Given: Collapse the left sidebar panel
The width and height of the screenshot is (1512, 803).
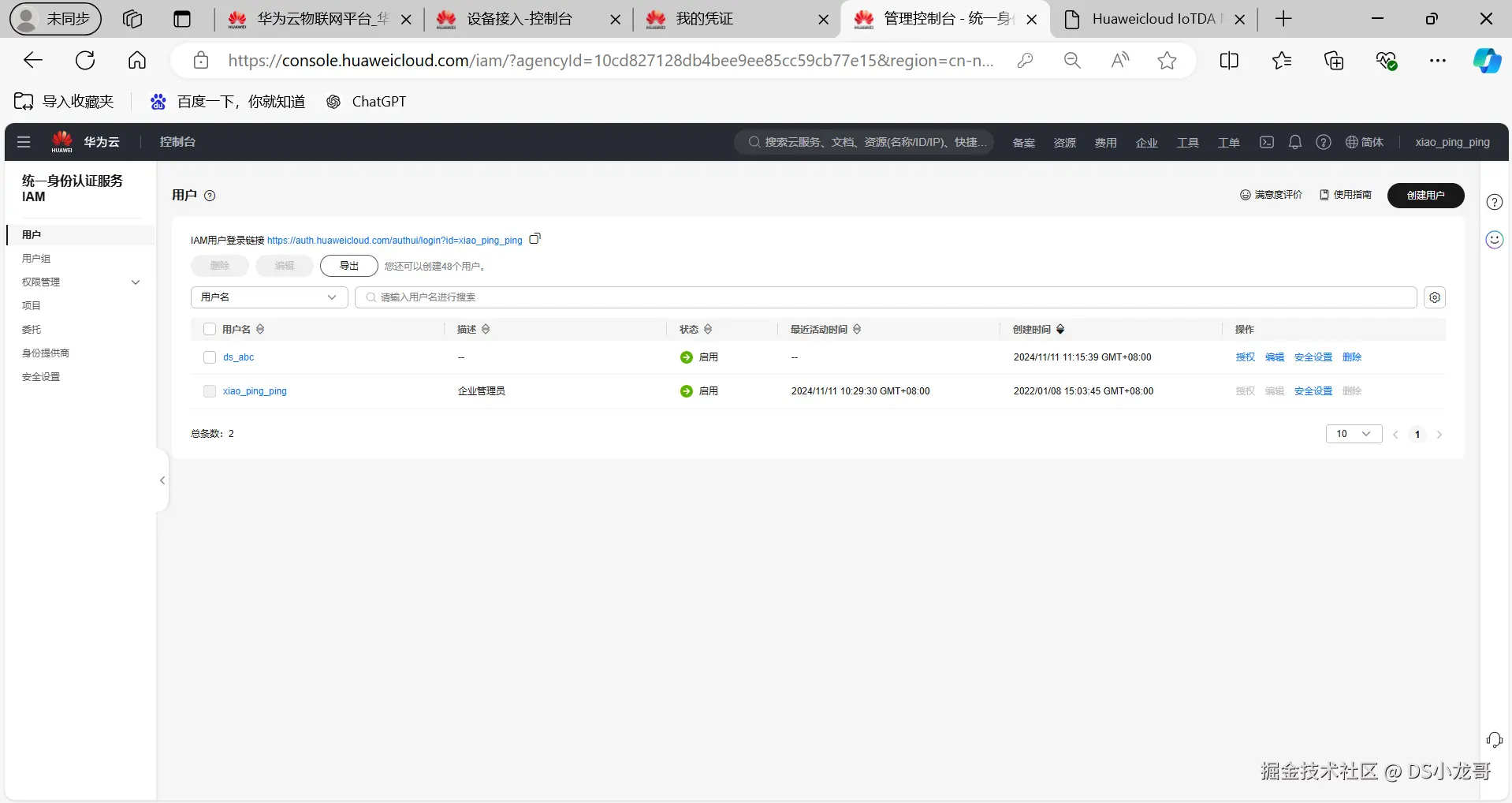Looking at the screenshot, I should [x=162, y=480].
